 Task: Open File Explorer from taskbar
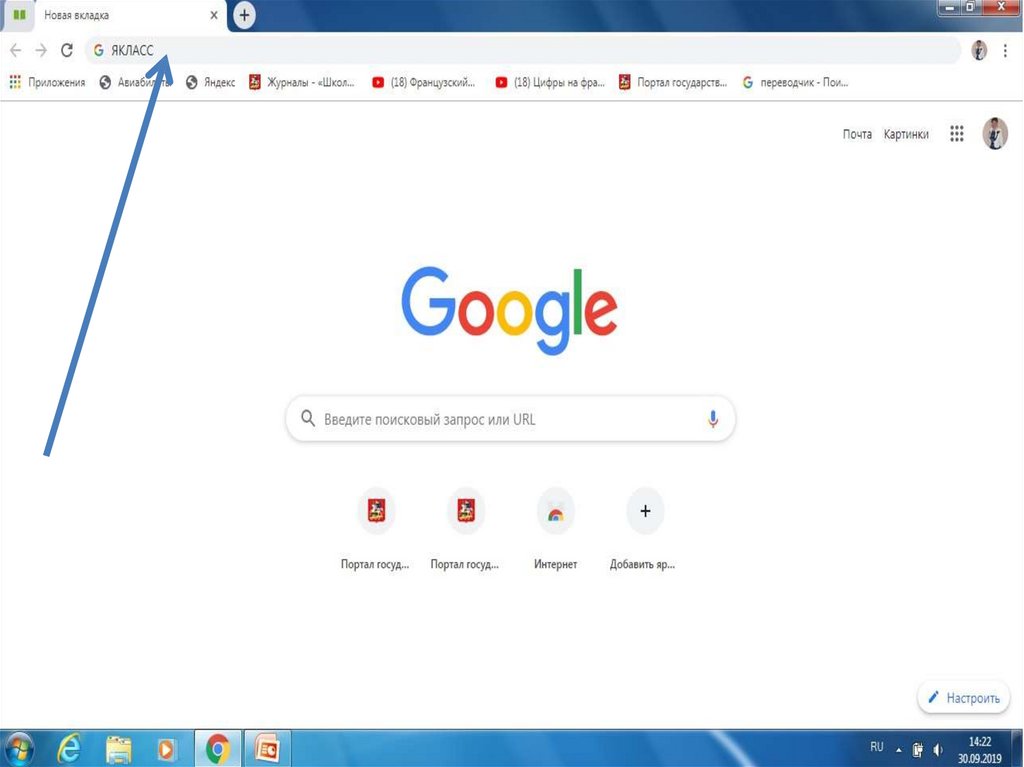(118, 749)
